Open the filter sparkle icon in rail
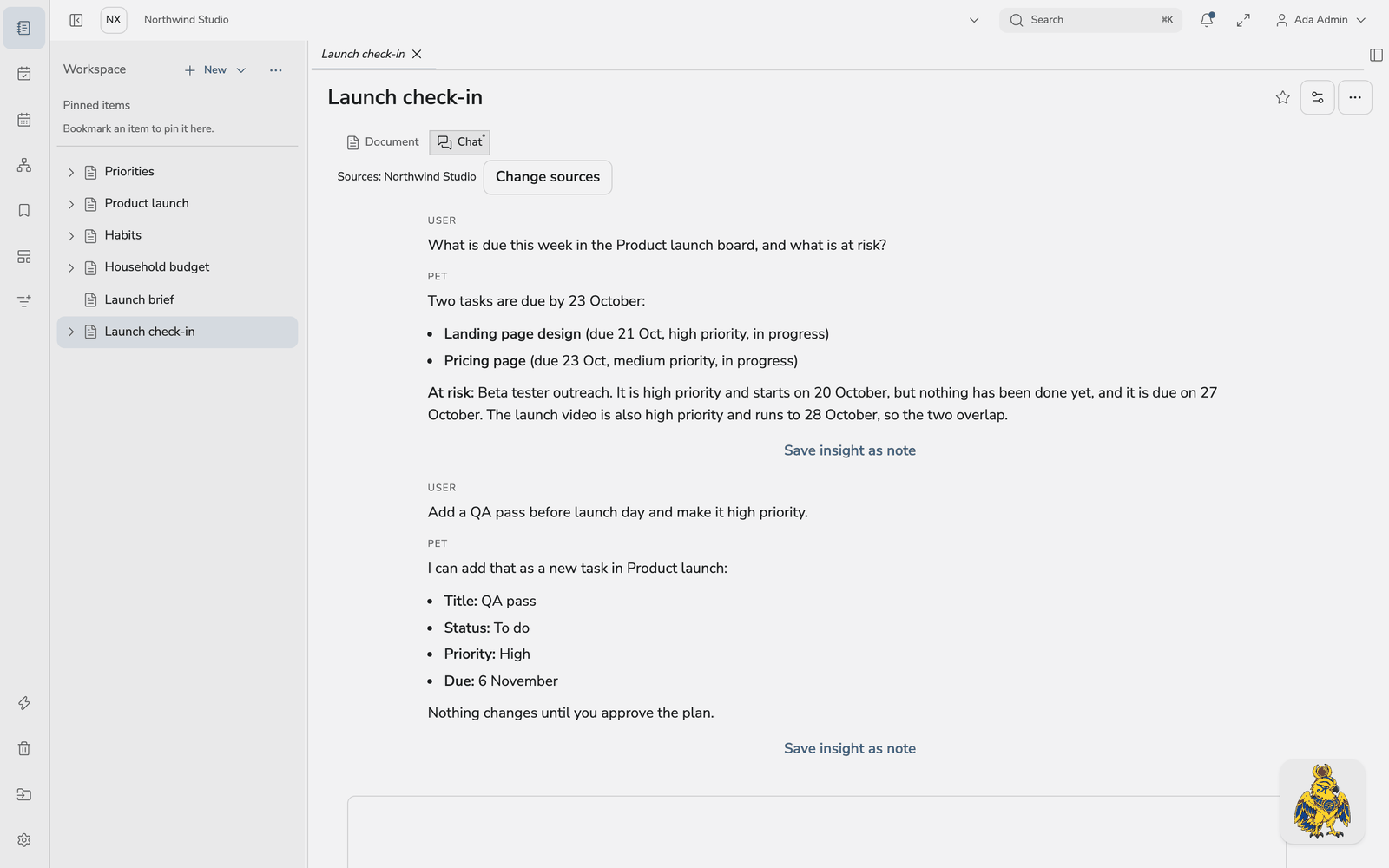 [24, 301]
